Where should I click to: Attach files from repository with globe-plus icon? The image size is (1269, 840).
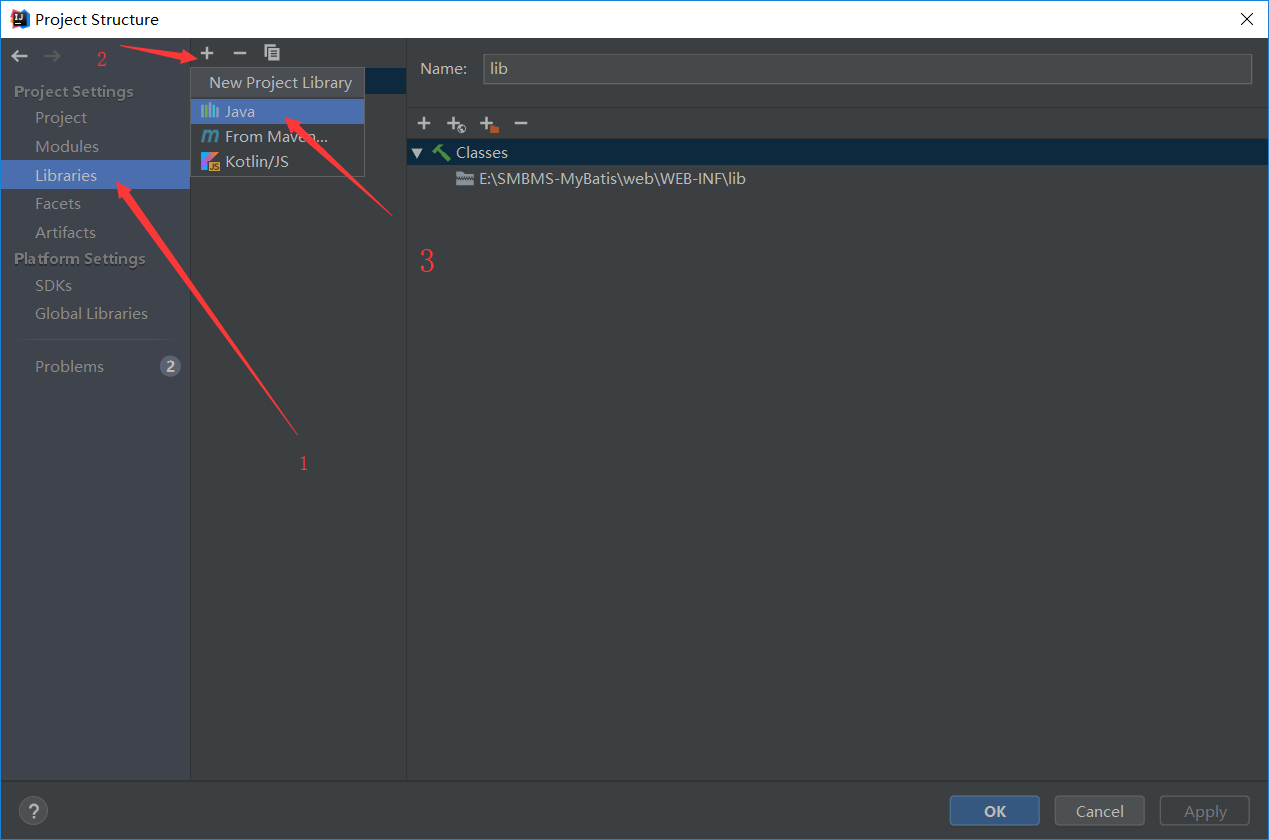456,123
